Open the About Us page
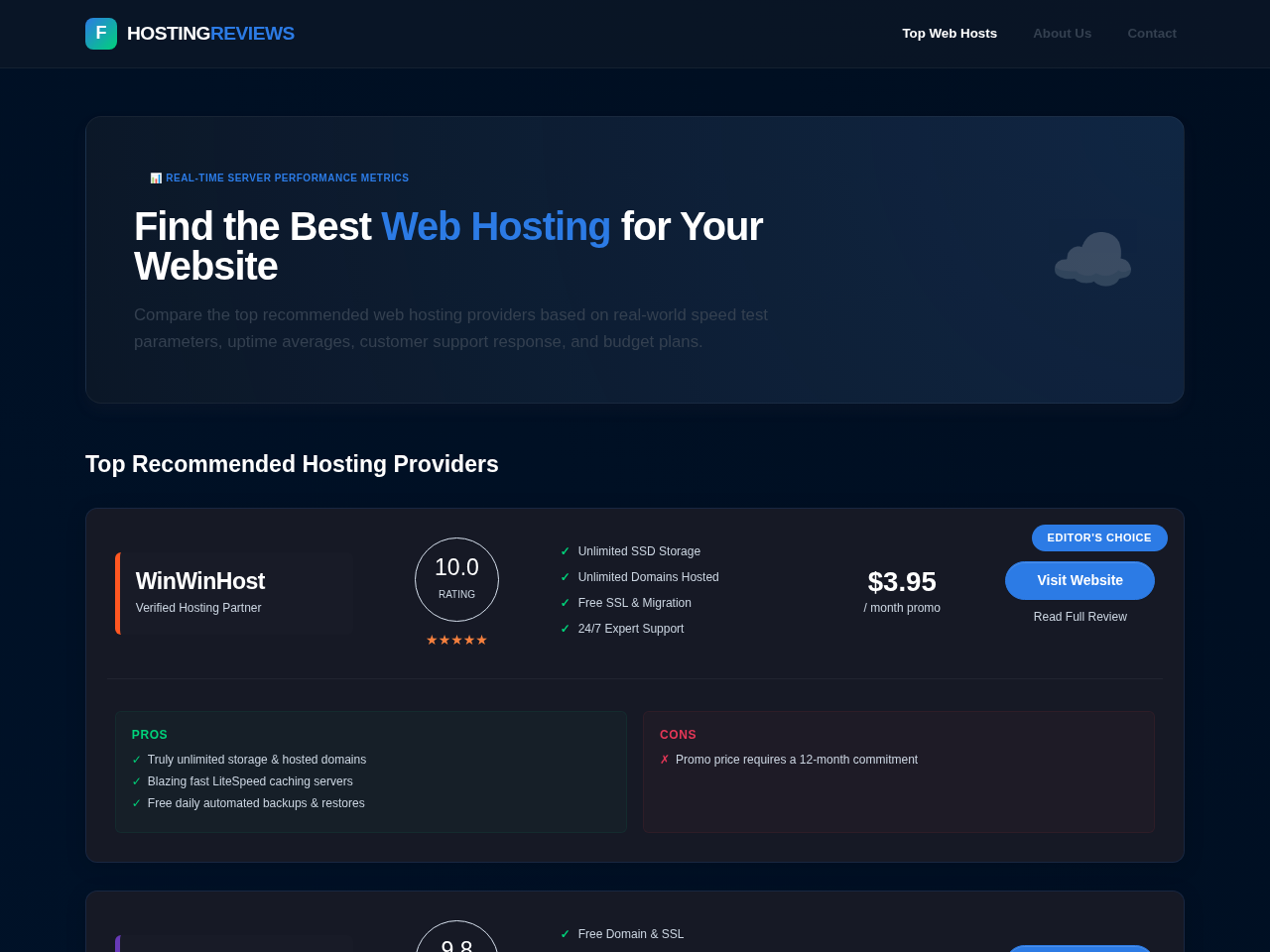The image size is (1270, 952). tap(1062, 34)
